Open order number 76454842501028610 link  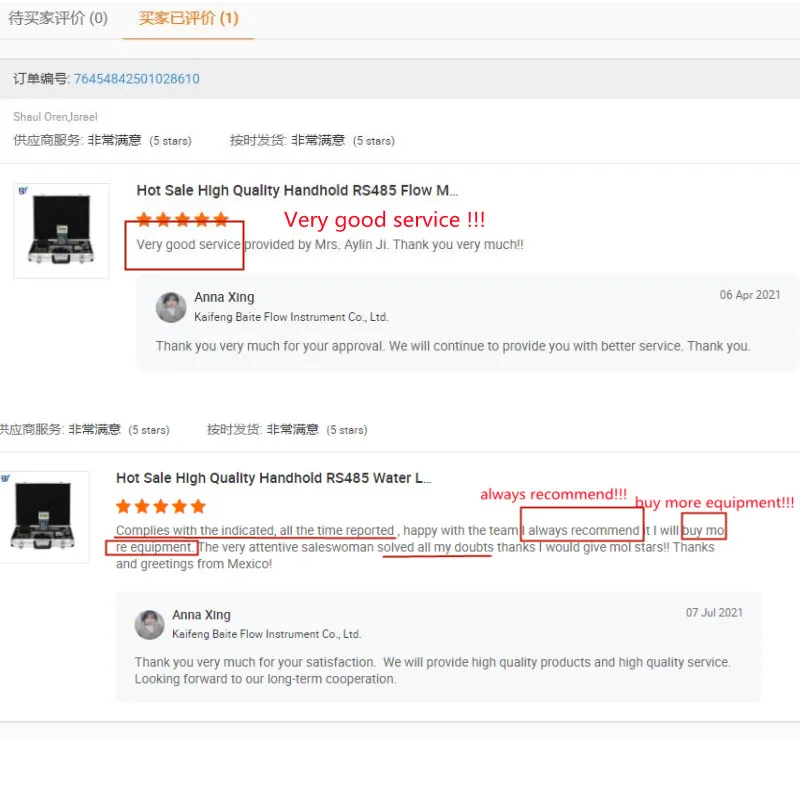tap(137, 79)
